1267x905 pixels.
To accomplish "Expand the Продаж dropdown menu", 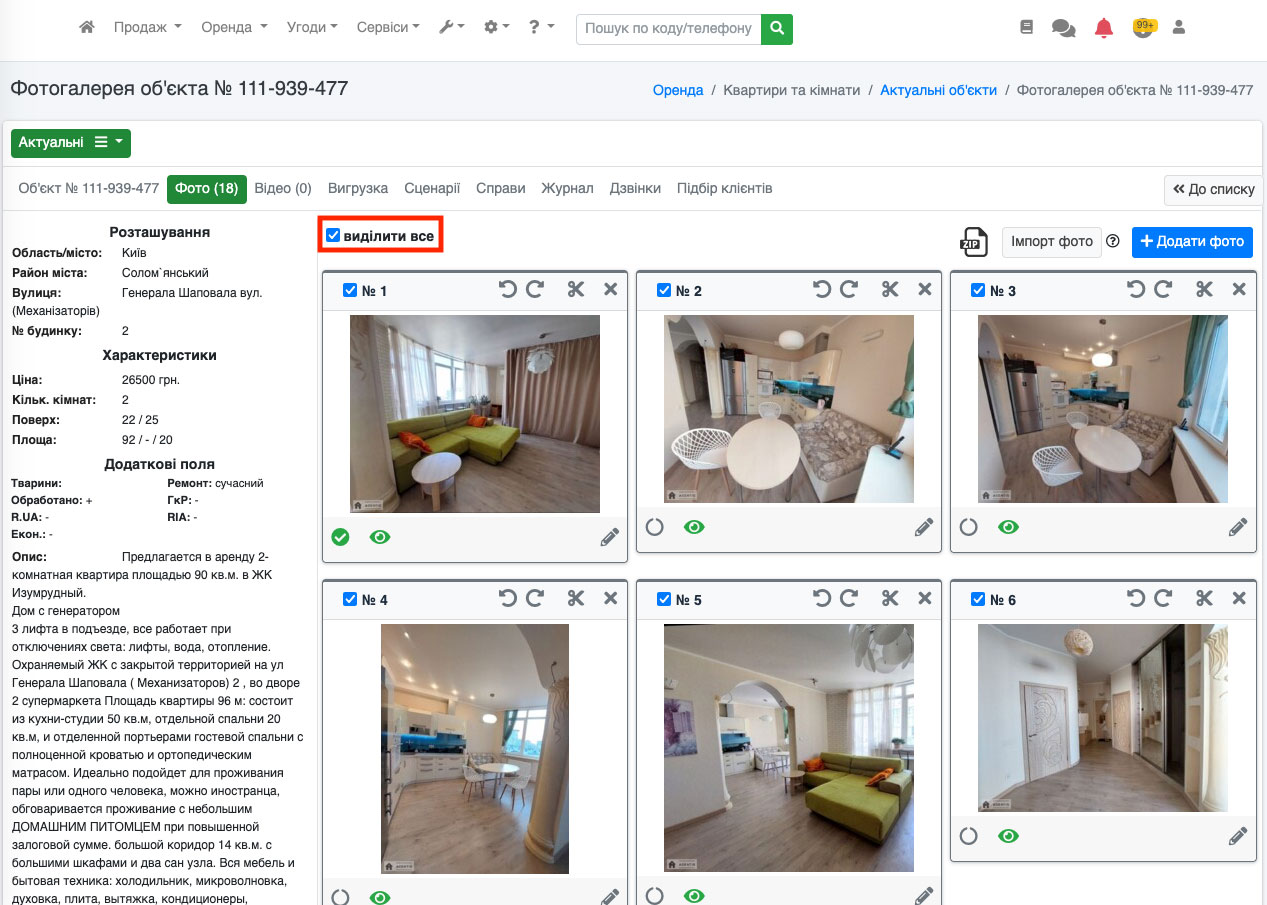I will [x=147, y=28].
